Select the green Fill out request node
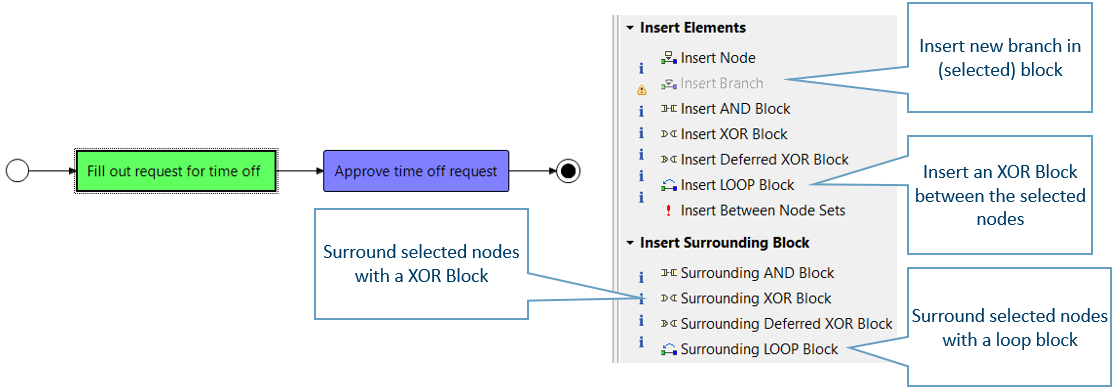 pyautogui.click(x=174, y=171)
